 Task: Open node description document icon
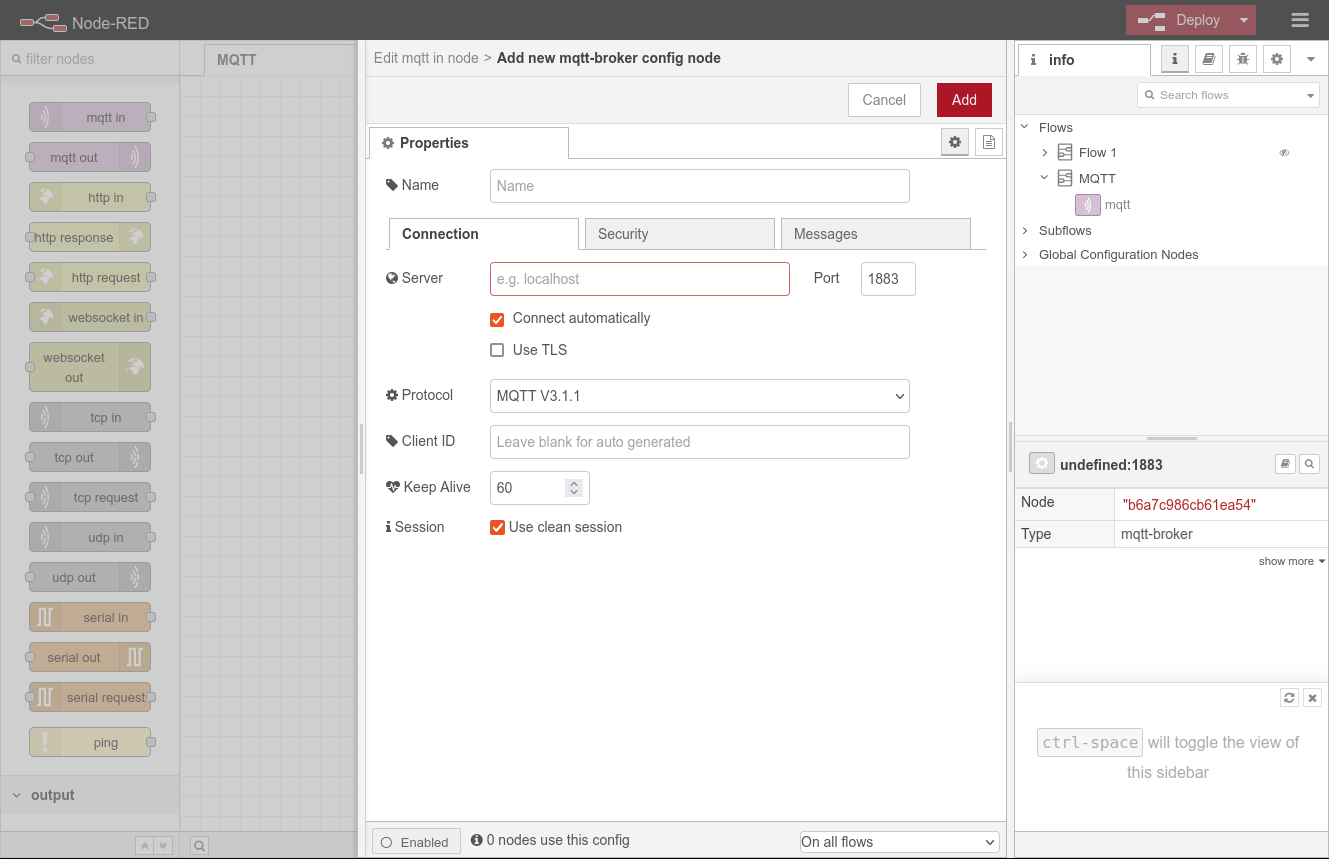coord(989,142)
